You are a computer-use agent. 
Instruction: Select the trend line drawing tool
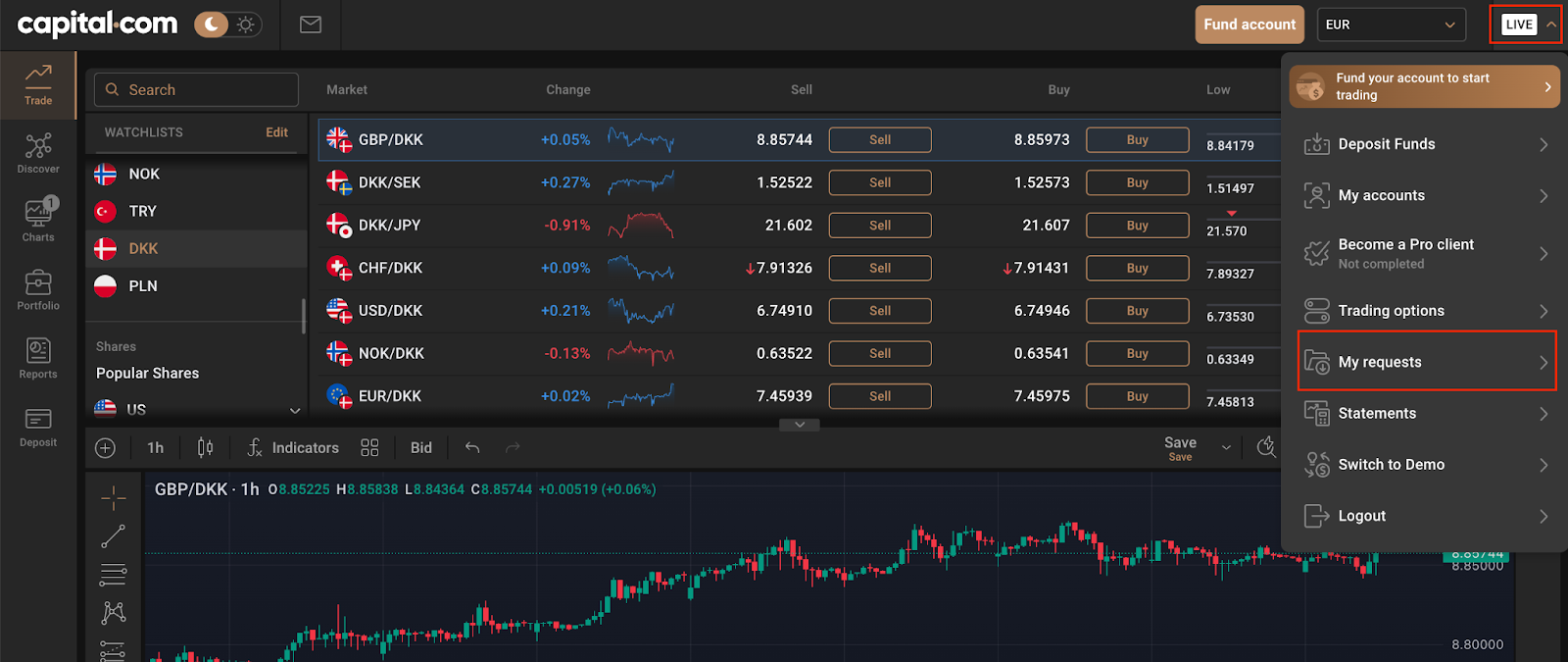pyautogui.click(x=114, y=536)
